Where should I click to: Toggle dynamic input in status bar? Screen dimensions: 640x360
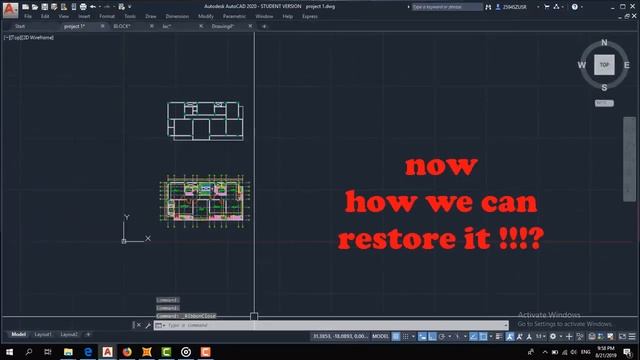tap(422, 336)
